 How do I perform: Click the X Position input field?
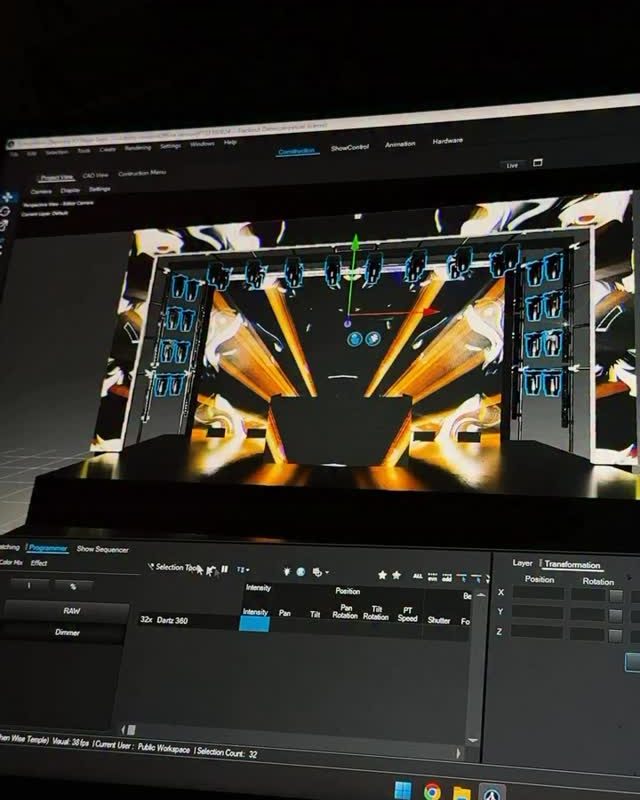pos(538,593)
